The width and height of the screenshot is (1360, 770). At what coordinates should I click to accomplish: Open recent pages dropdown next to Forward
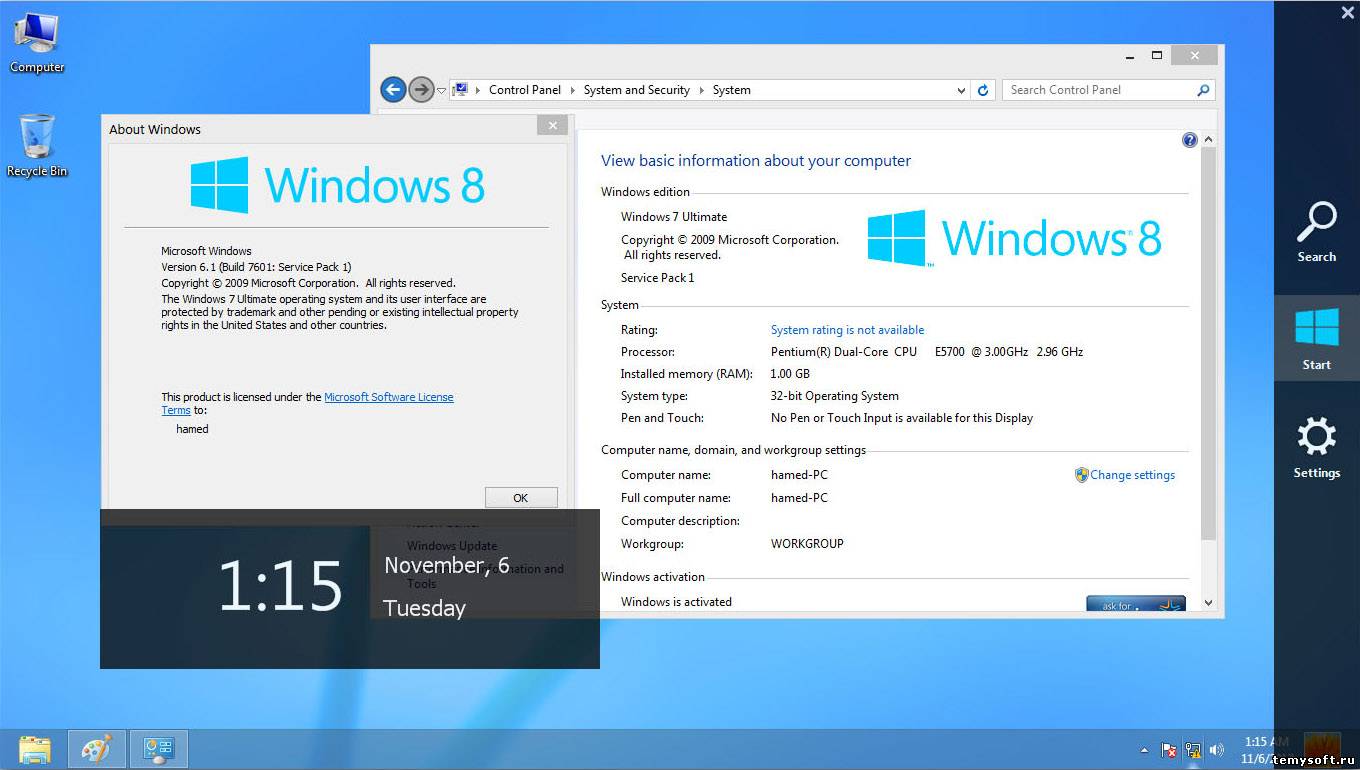click(x=441, y=91)
